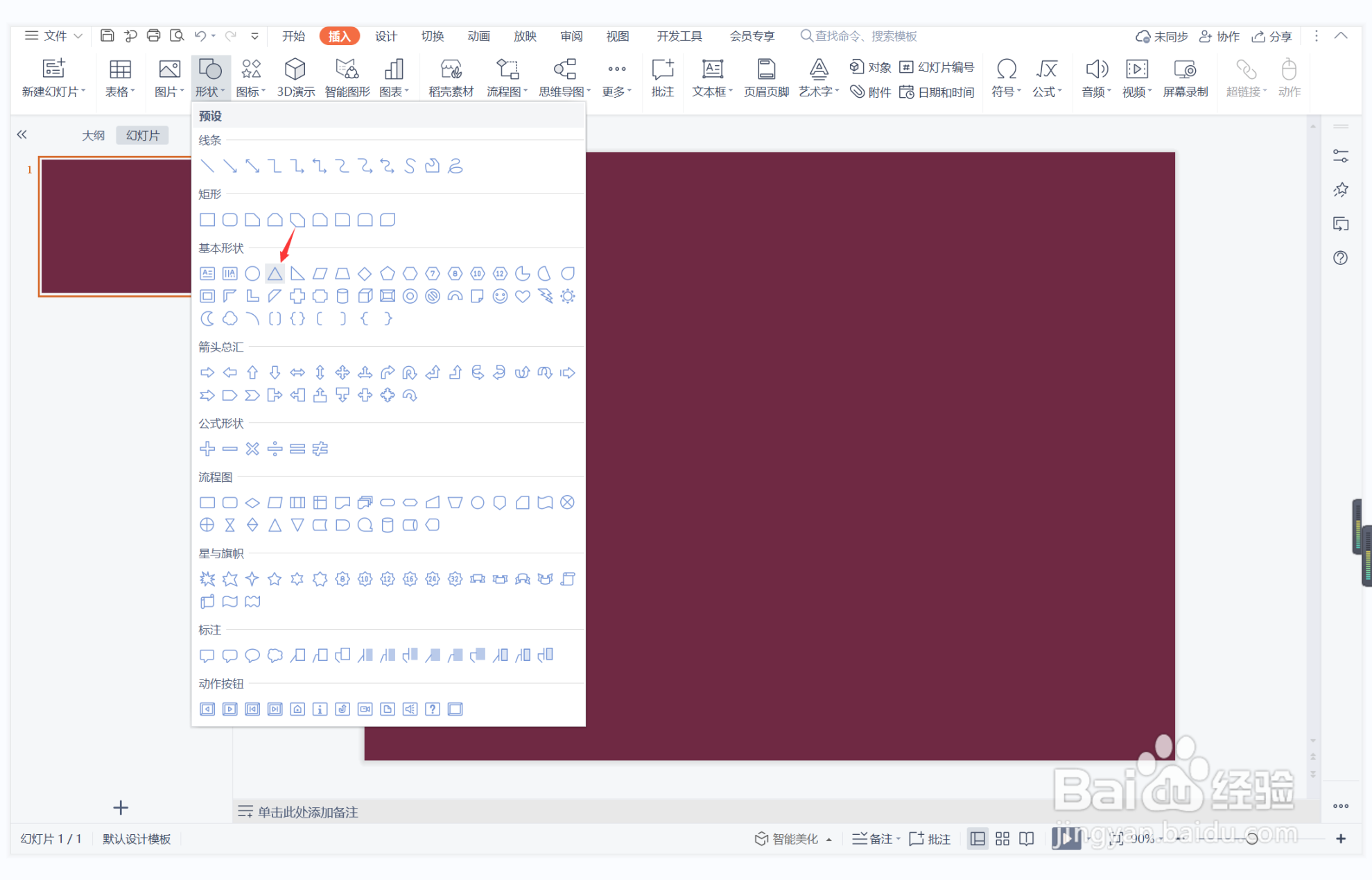Click the 3D演示 toolbar icon
The width and height of the screenshot is (1372, 880).
tap(295, 78)
